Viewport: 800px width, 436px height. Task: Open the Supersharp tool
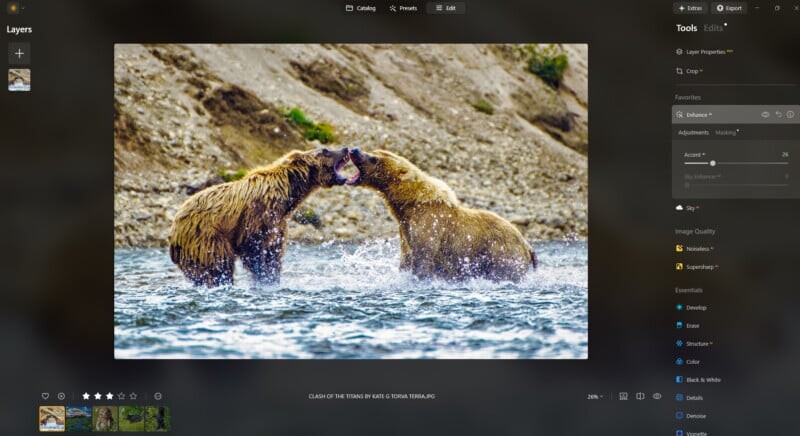pyautogui.click(x=701, y=267)
